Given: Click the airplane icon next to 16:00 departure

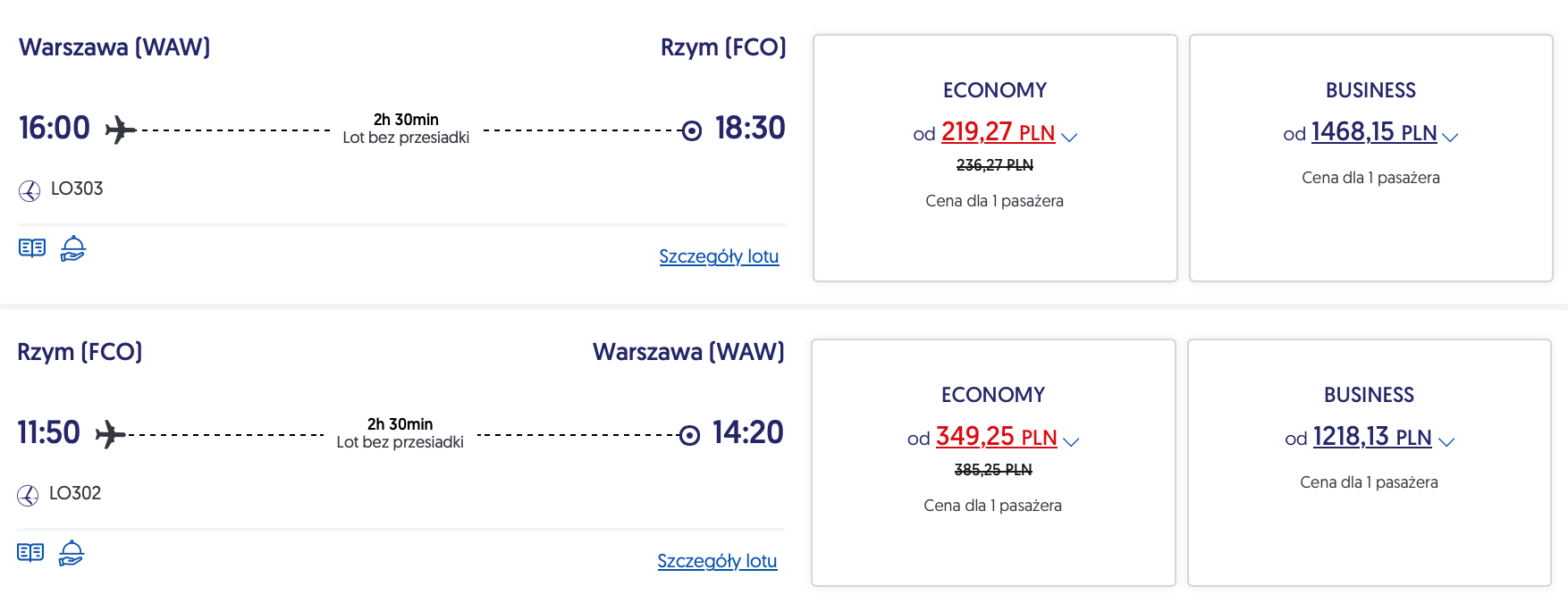Looking at the screenshot, I should tap(120, 130).
